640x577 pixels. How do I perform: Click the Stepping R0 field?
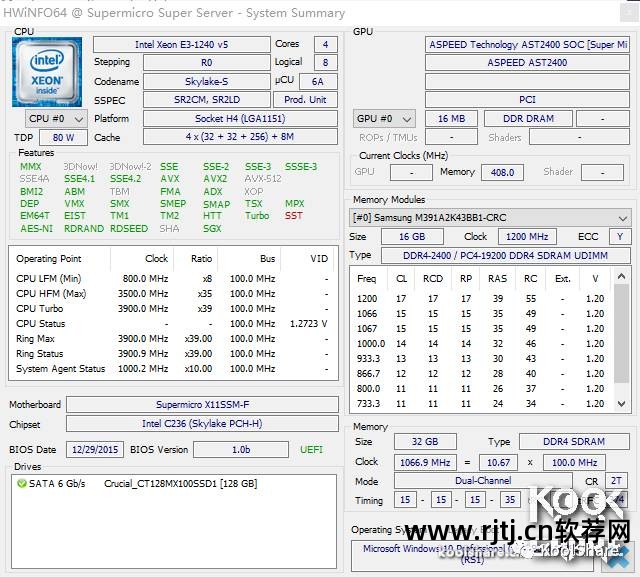(207, 62)
